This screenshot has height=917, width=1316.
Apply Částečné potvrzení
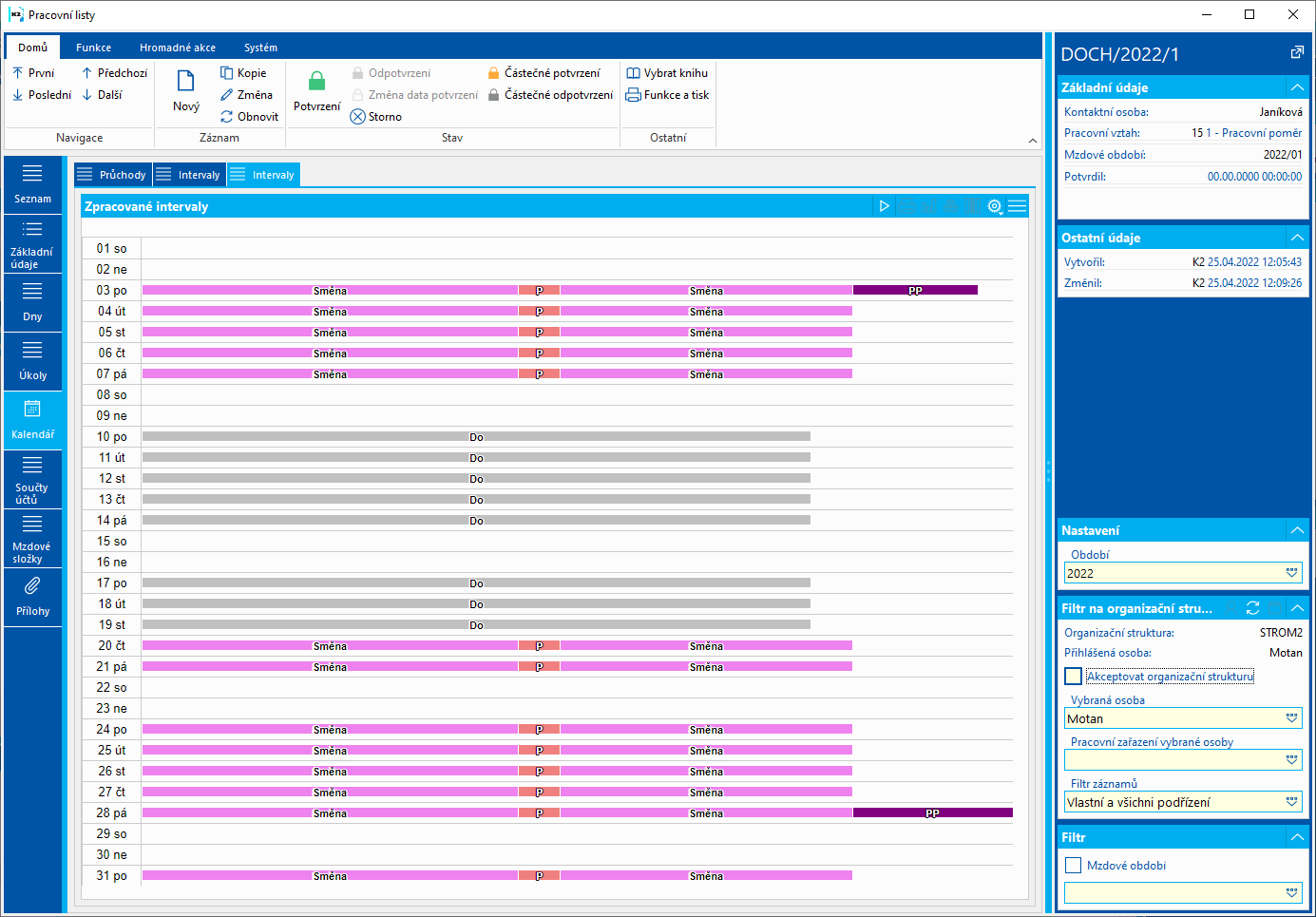point(544,73)
